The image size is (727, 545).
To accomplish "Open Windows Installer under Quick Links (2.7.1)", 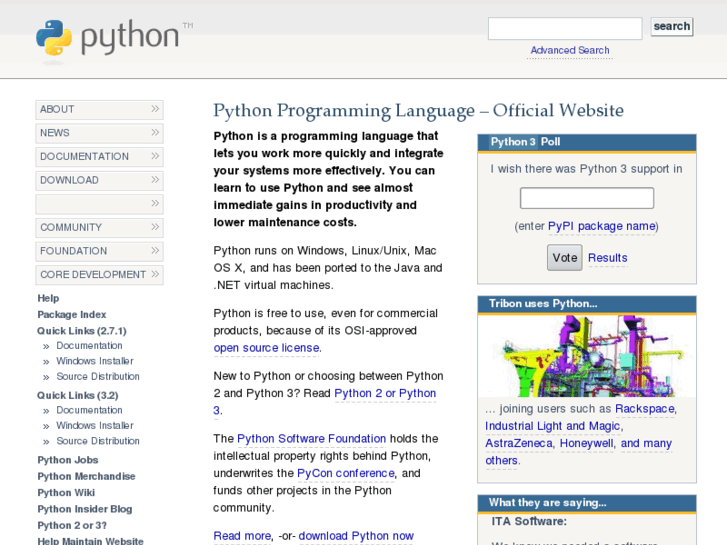I will 95,361.
